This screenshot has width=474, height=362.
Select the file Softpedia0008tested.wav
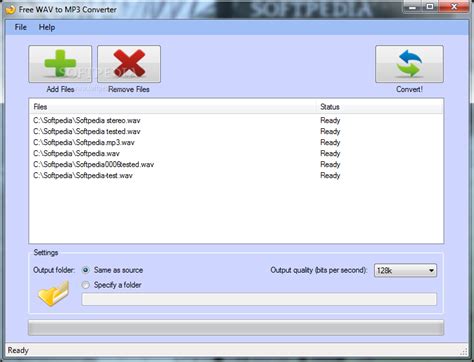94,164
